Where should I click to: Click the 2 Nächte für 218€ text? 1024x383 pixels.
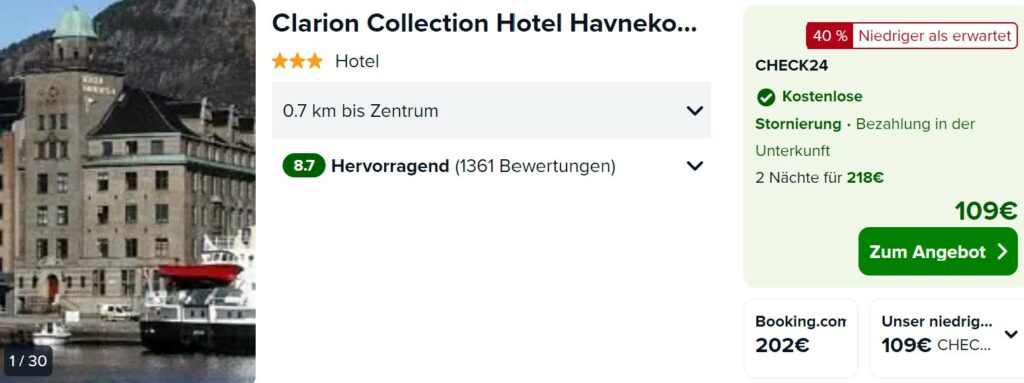pos(820,178)
